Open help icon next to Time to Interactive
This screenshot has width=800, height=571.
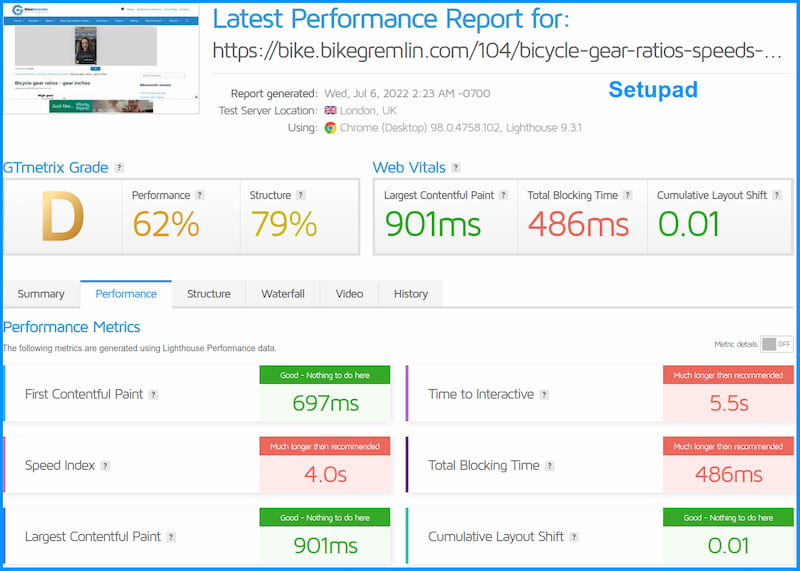pyautogui.click(x=544, y=394)
